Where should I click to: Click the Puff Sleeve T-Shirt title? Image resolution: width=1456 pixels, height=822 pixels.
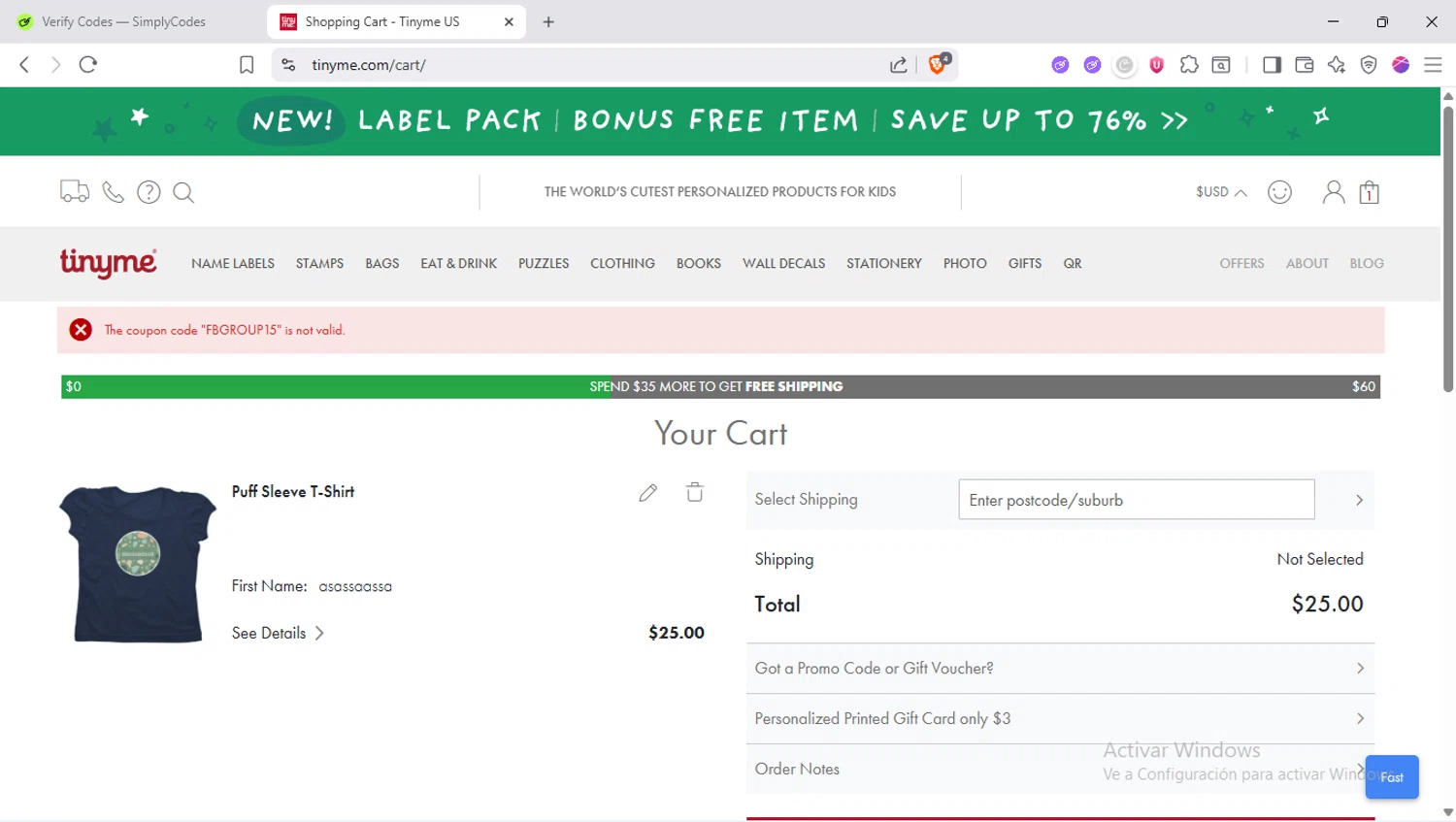(293, 492)
